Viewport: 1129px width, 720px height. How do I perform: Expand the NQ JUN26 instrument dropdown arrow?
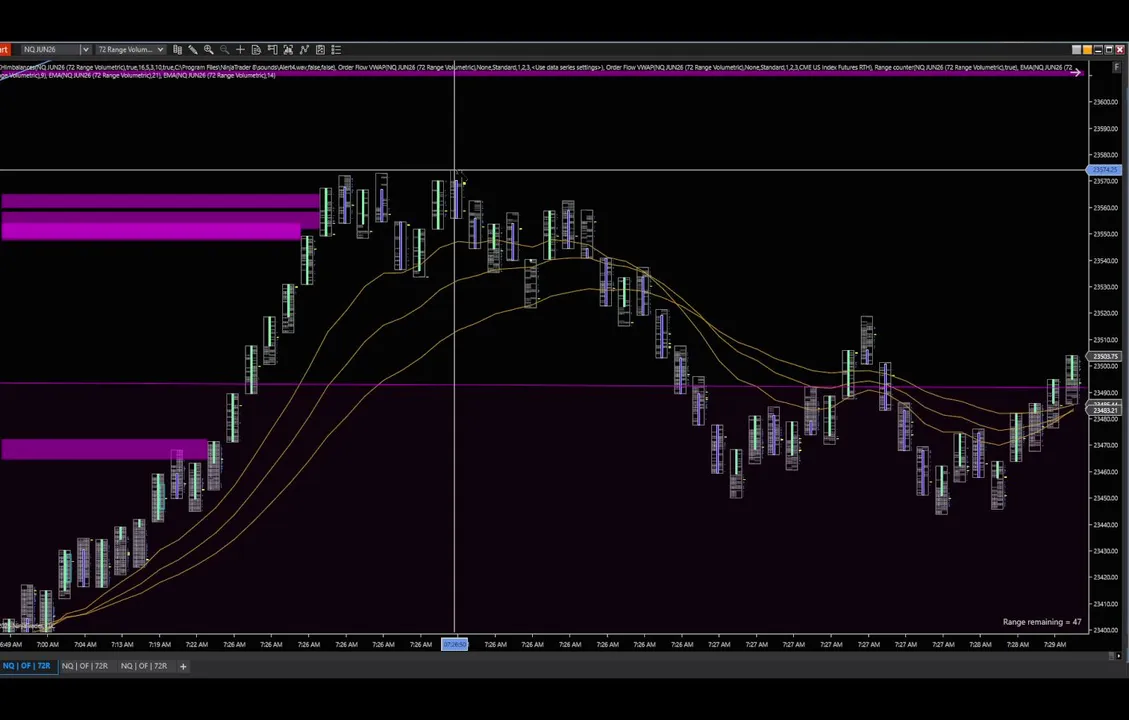pos(85,50)
